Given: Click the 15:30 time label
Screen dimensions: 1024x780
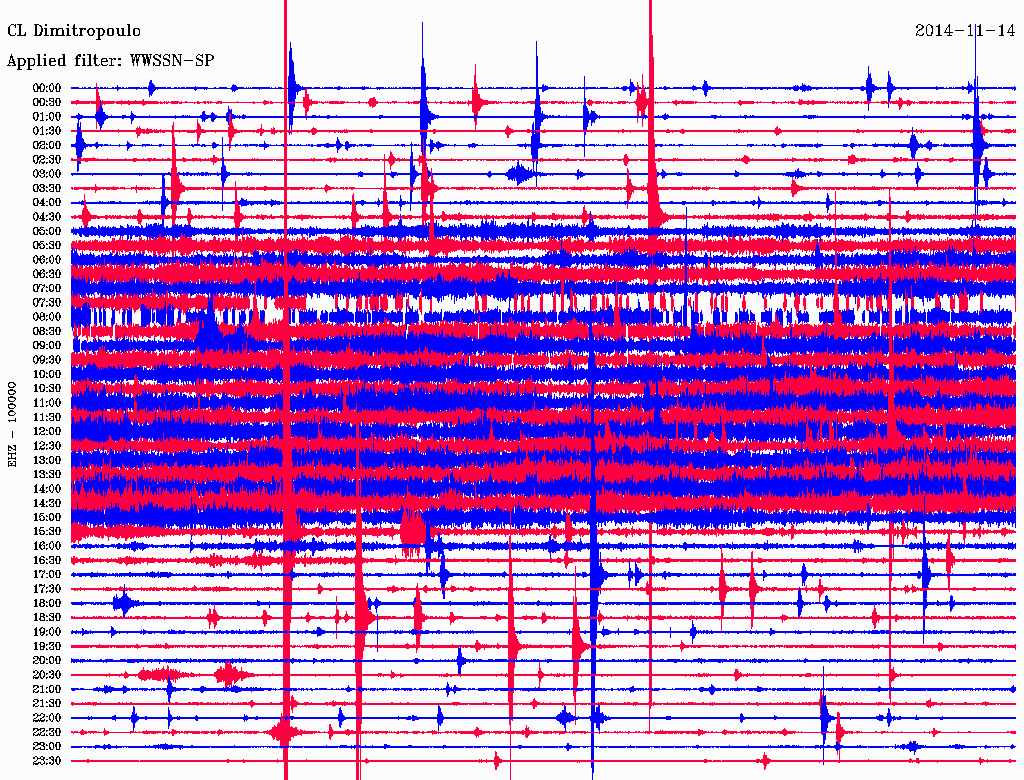Looking at the screenshot, I should coord(47,532).
